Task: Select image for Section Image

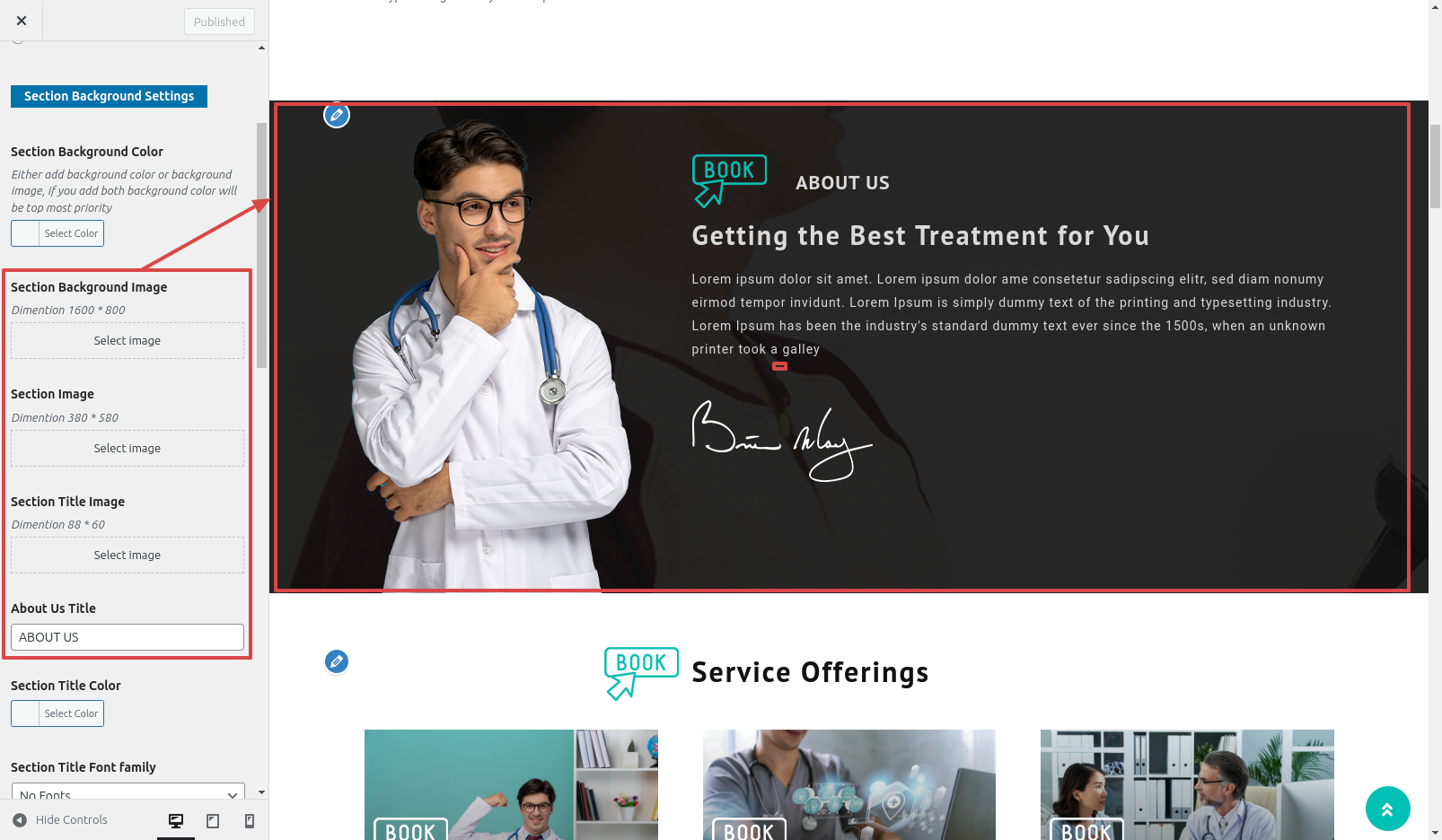Action: pyautogui.click(x=127, y=448)
